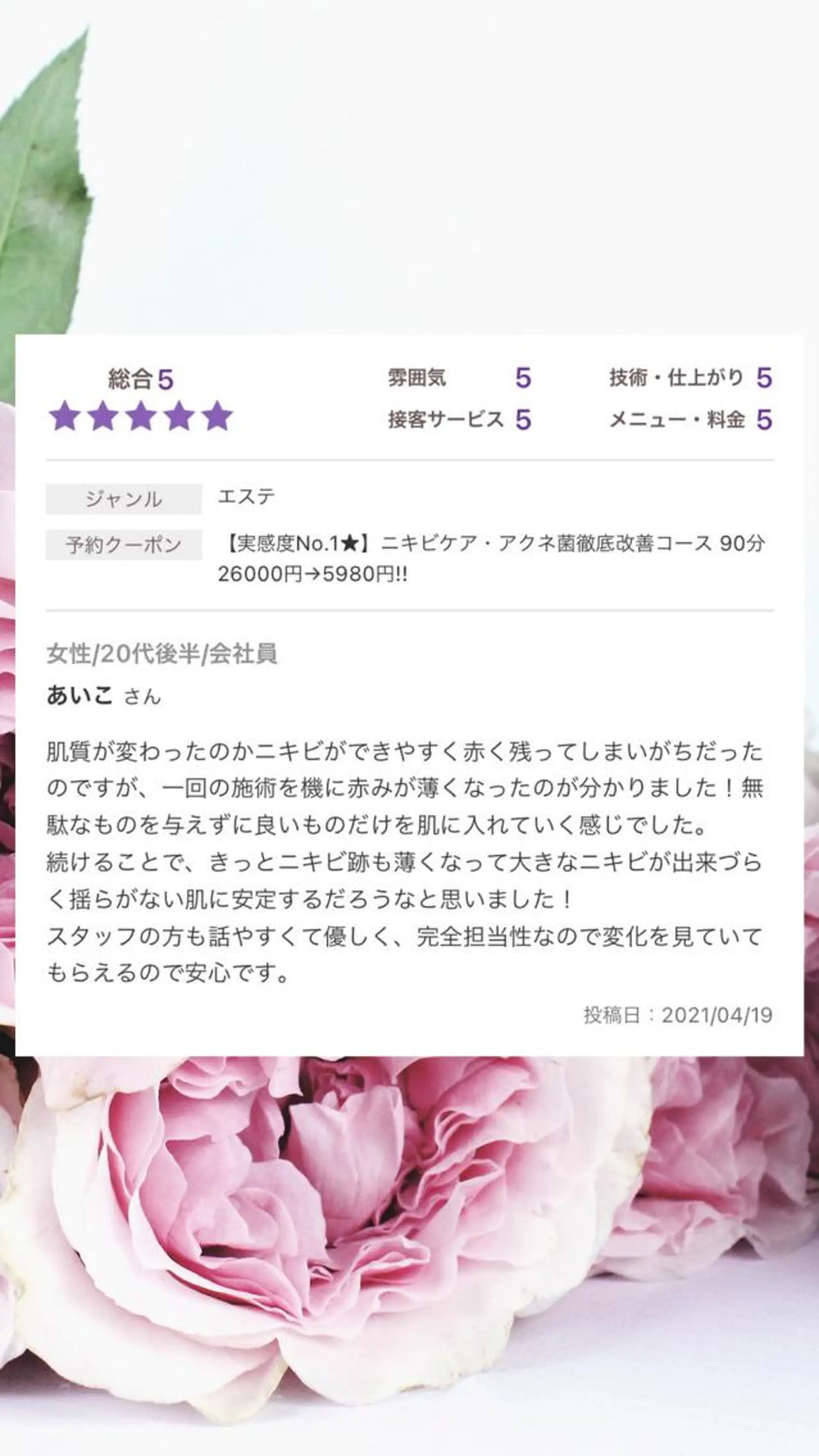Click the ジャンル label box
The height and width of the screenshot is (1456, 819).
124,499
